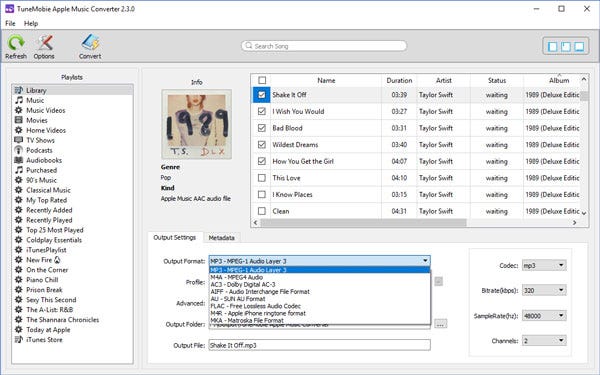Select the first layout view icon
This screenshot has height=375, width=600.
coord(553,47)
